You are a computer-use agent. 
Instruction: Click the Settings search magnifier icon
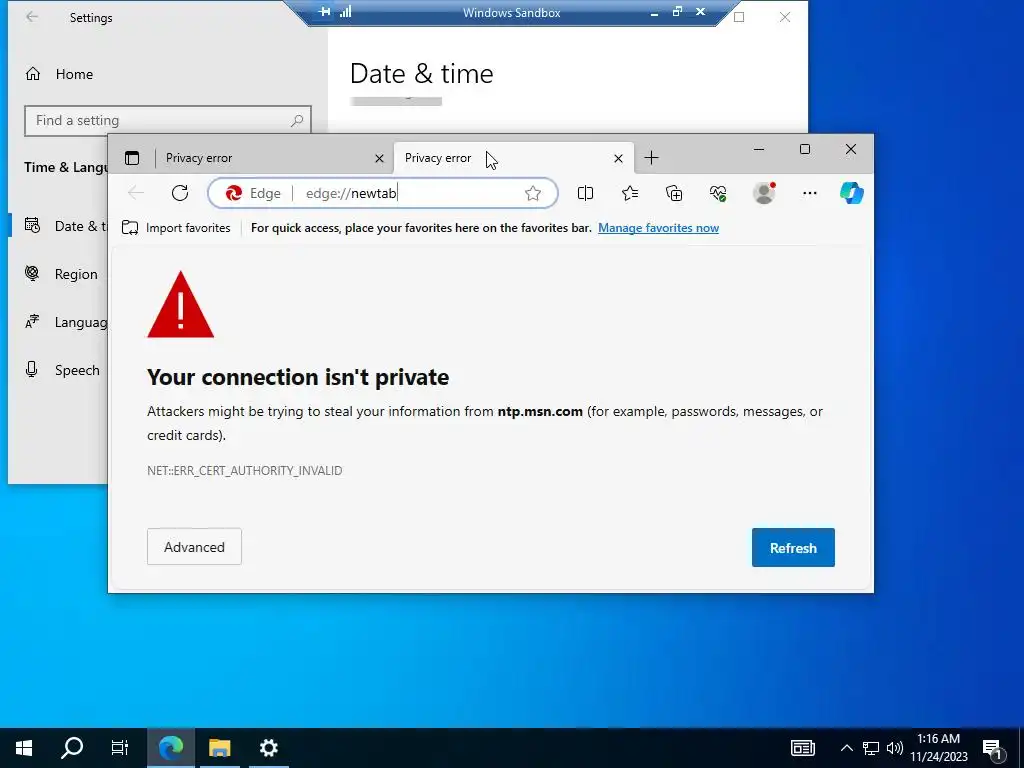point(297,121)
